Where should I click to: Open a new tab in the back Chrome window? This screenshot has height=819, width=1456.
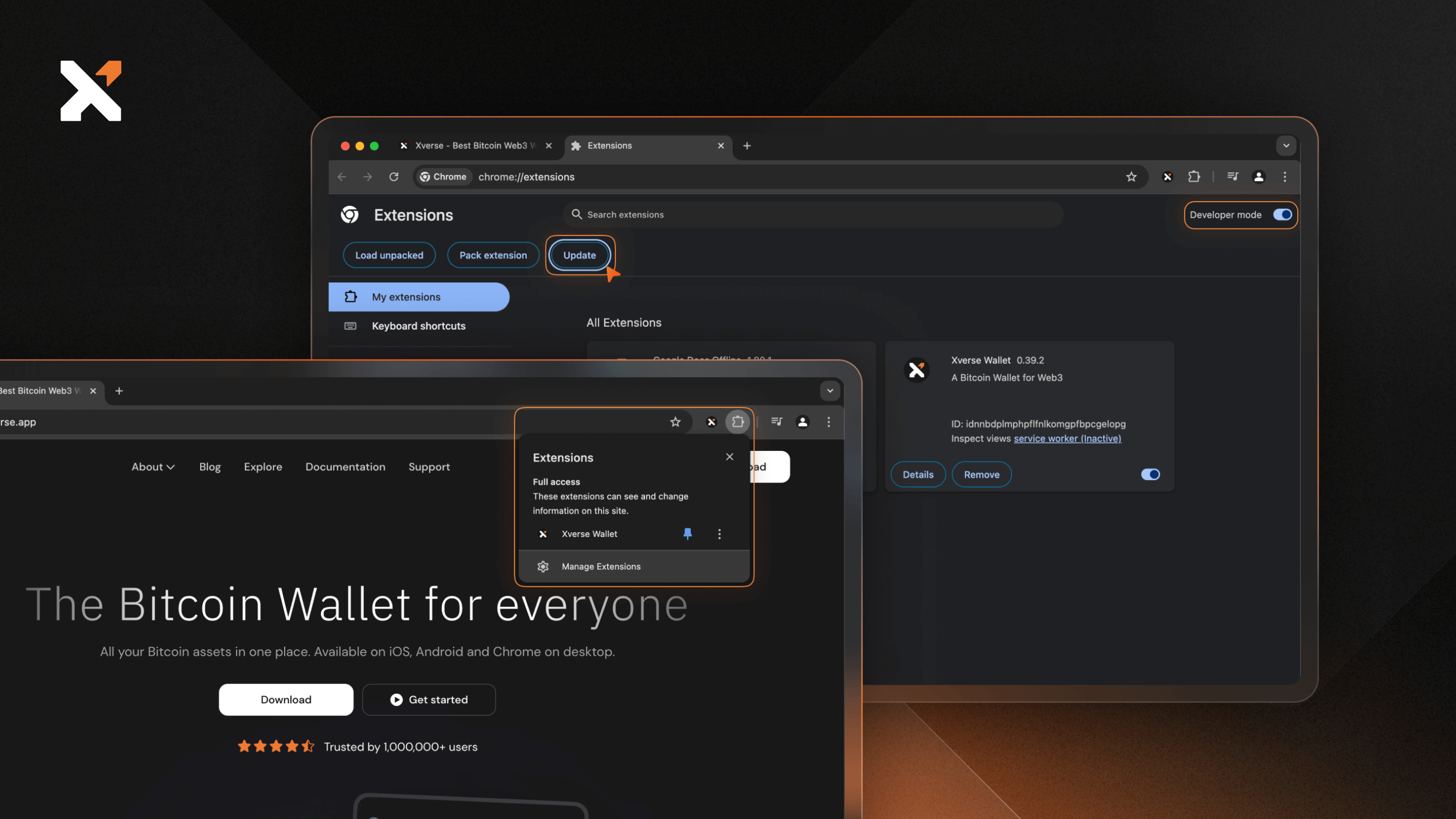pos(747,146)
